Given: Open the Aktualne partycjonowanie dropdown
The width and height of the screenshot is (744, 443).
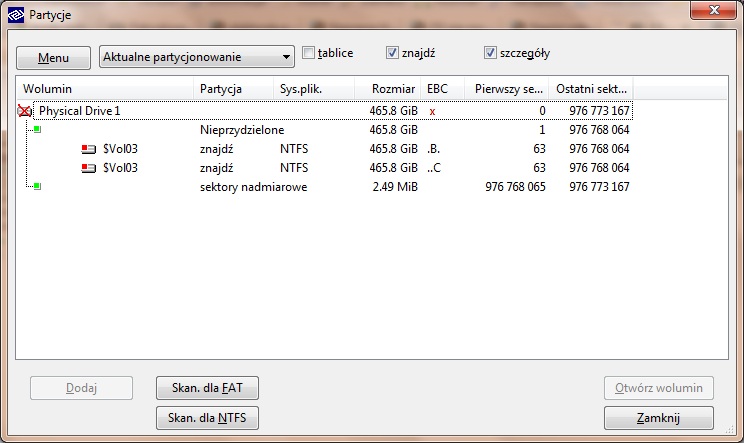Looking at the screenshot, I should point(196,57).
